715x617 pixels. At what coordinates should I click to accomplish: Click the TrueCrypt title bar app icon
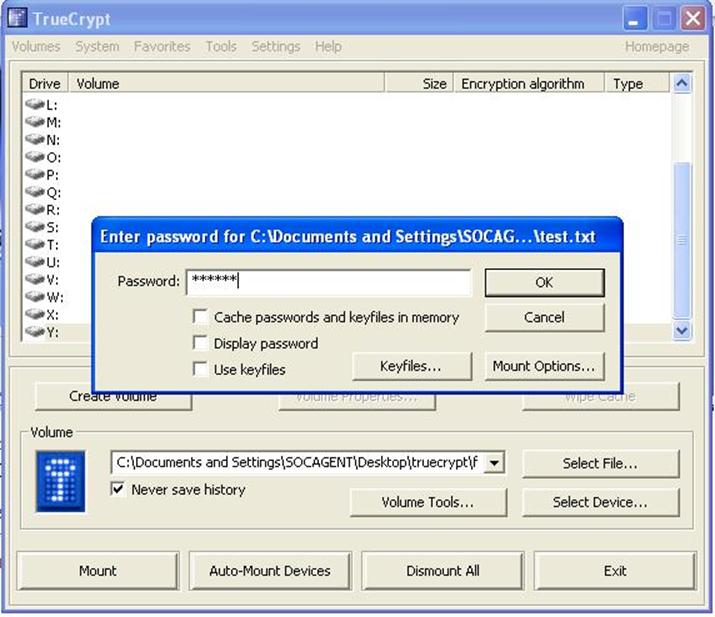tap(17, 19)
